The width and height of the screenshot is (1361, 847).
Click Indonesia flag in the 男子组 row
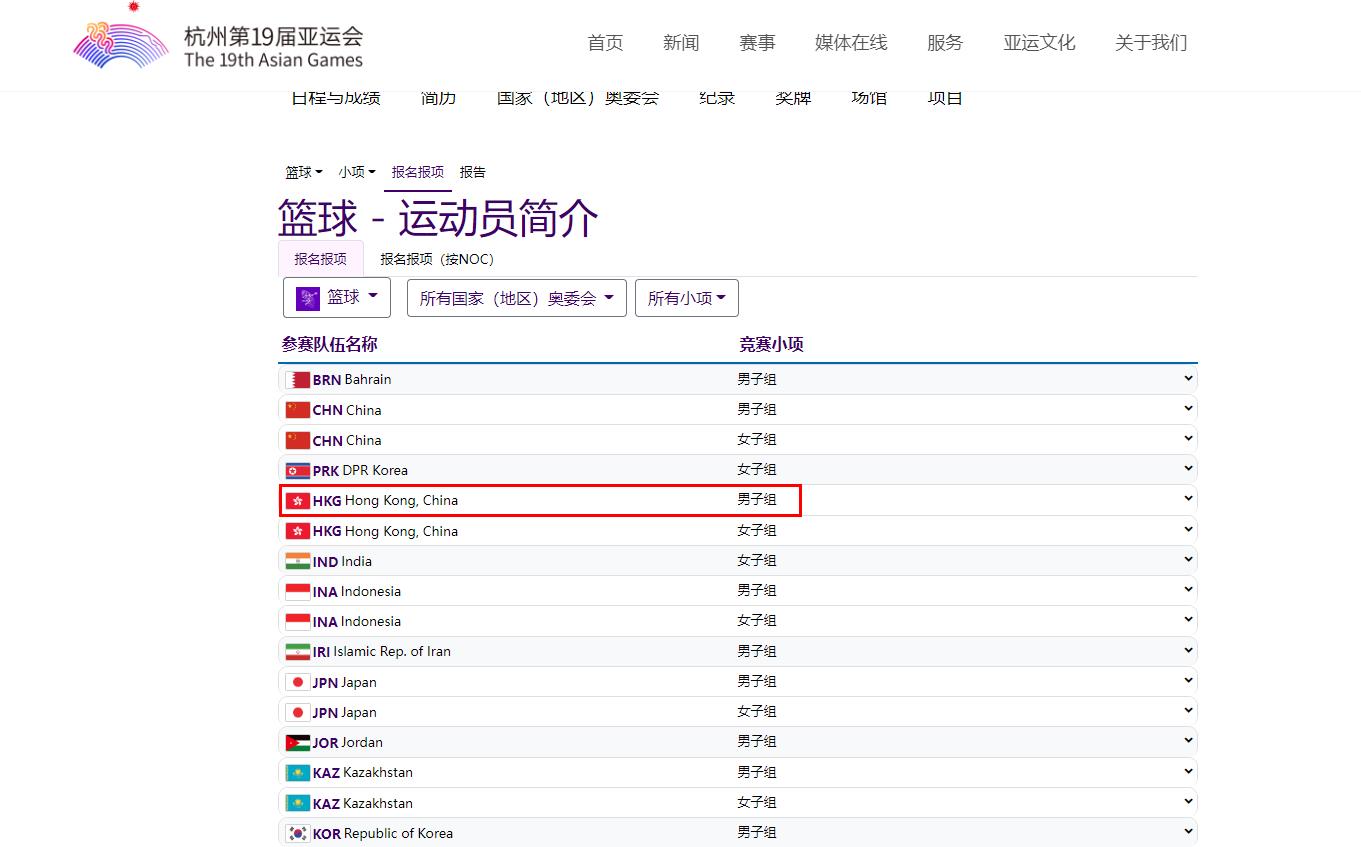click(298, 591)
